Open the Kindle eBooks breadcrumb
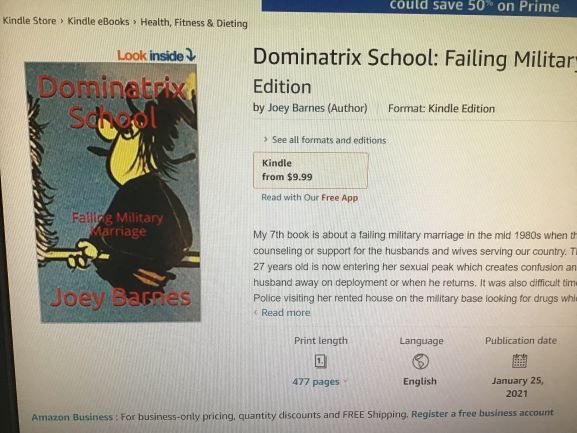This screenshot has width=577, height=433. (98, 22)
